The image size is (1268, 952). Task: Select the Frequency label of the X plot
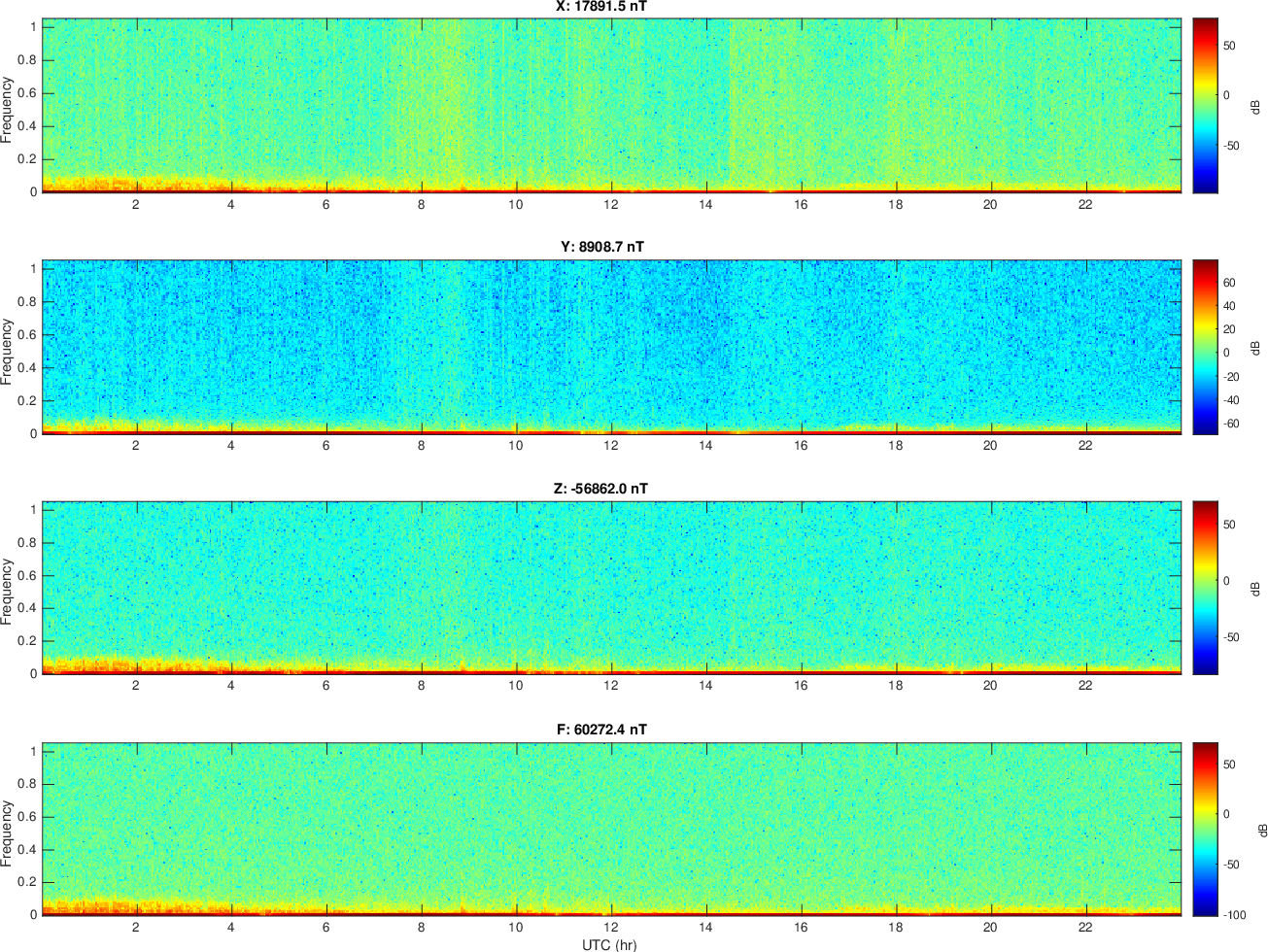click(8, 110)
